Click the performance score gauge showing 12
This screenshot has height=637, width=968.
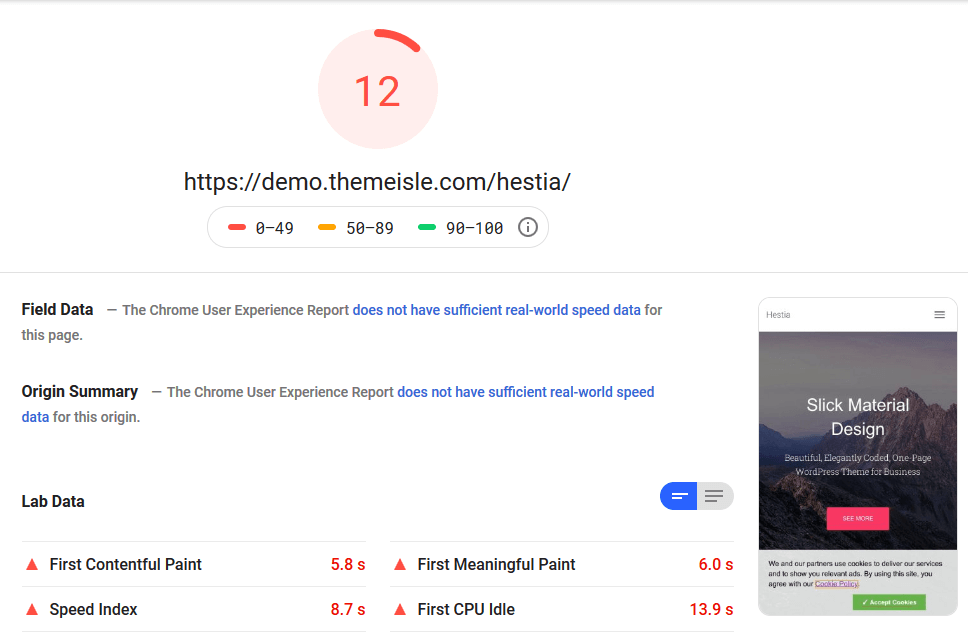[378, 89]
